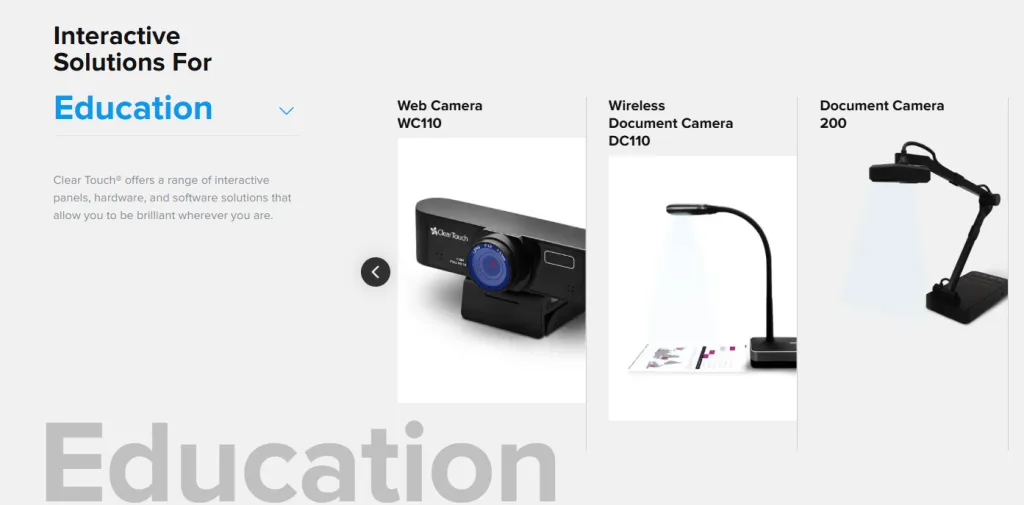Click the Clear Touch offers description paragraph
Screen dimensions: 1024x505
(172, 197)
